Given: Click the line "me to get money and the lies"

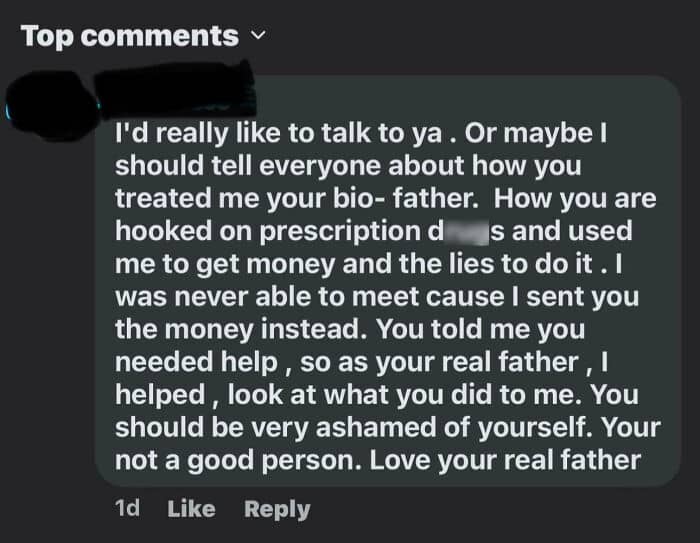Looking at the screenshot, I should pyautogui.click(x=330, y=264).
